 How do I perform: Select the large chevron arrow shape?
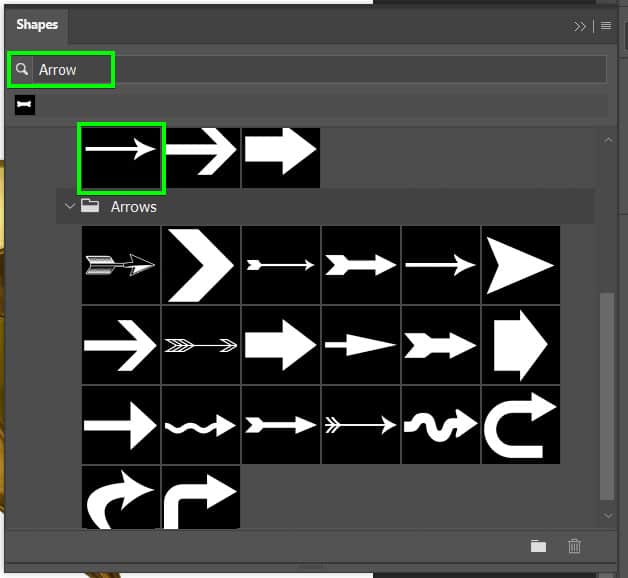point(201,265)
